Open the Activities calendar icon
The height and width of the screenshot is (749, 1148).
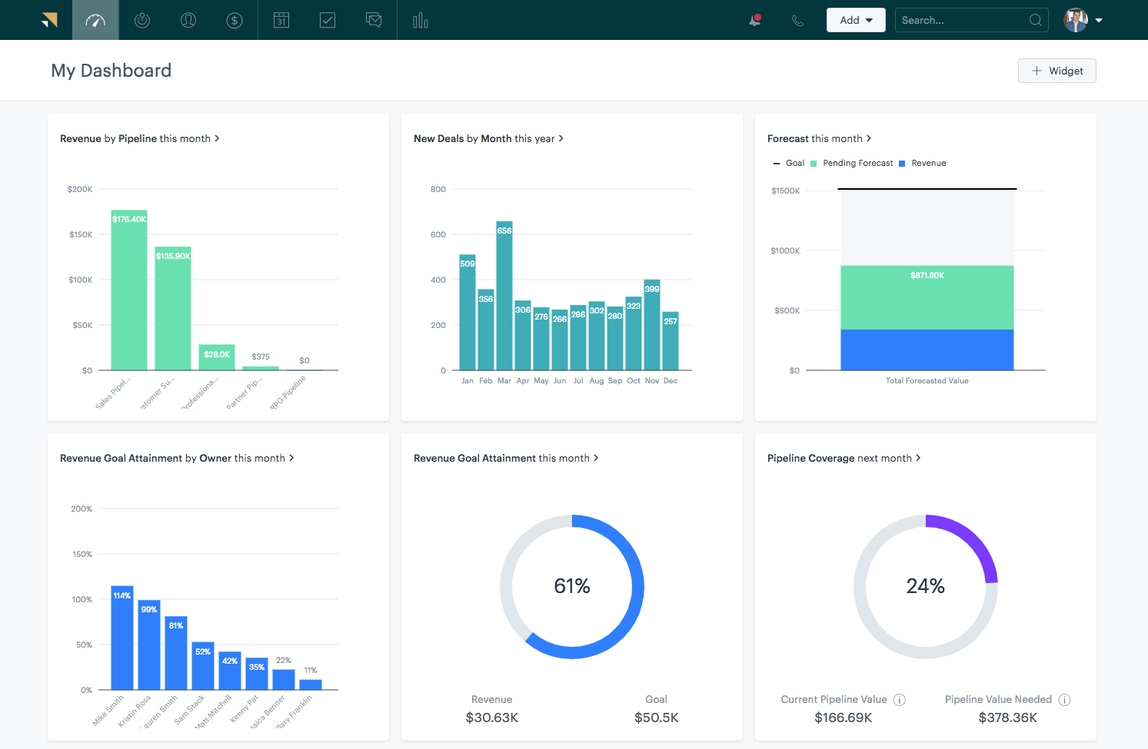coord(281,19)
